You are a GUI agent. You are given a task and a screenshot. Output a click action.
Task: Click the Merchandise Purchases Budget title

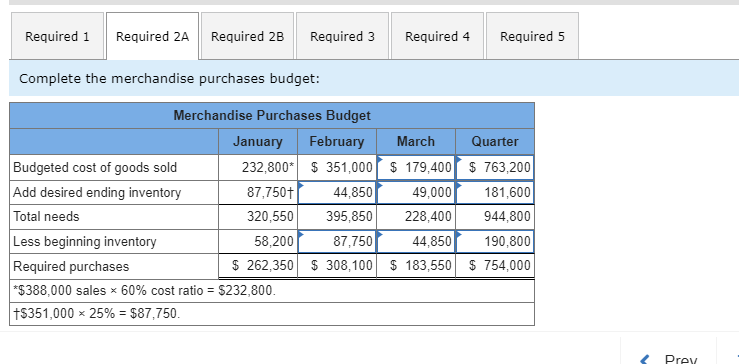(272, 116)
